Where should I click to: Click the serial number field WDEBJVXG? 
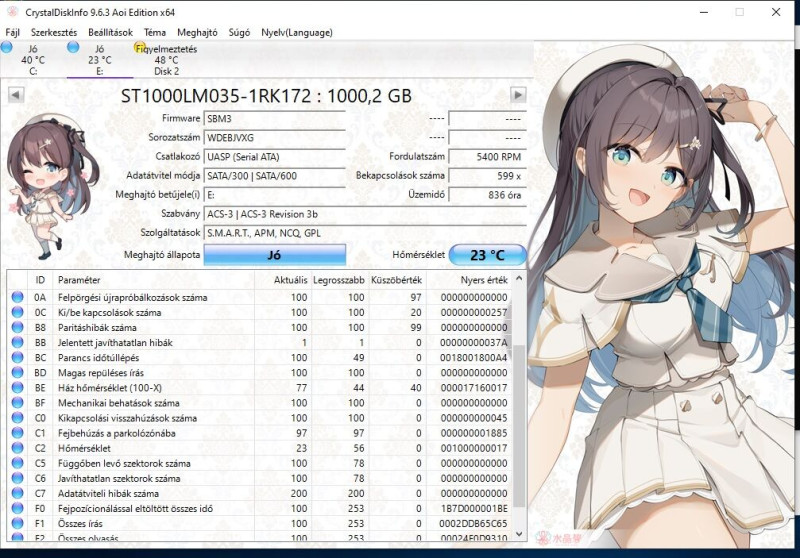tap(274, 138)
